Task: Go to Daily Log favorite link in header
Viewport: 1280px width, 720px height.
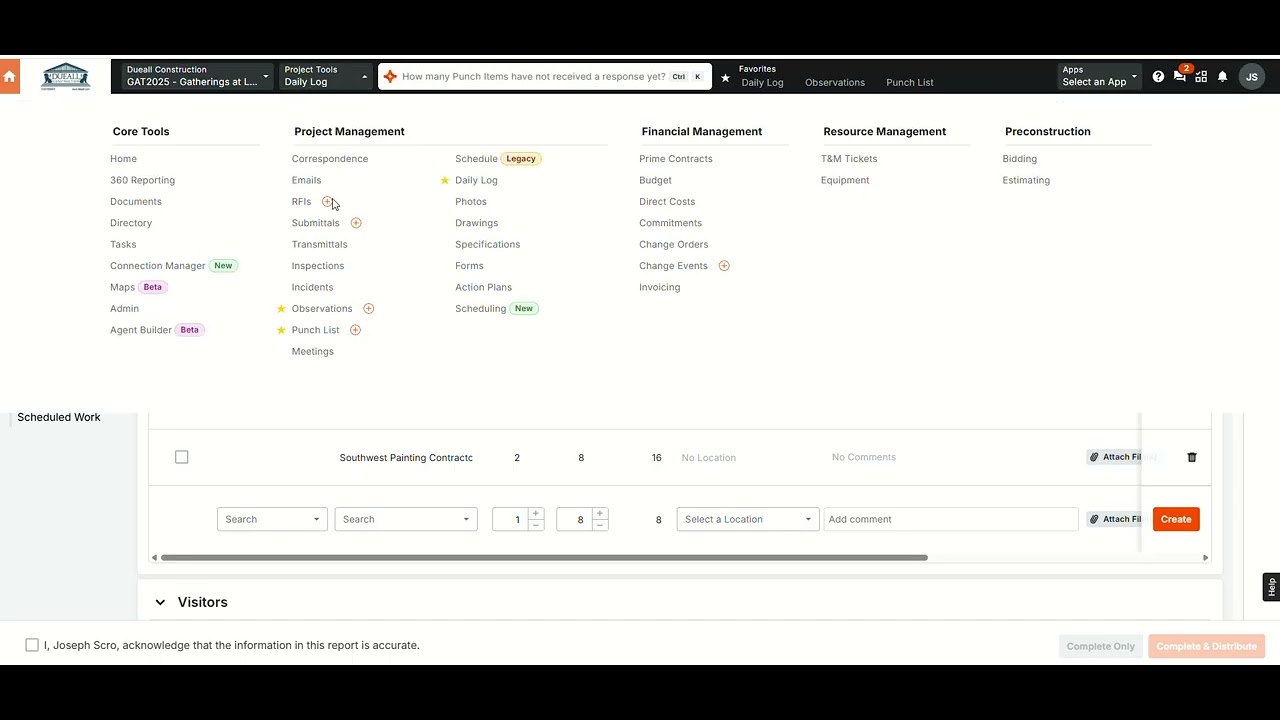Action: 762,82
